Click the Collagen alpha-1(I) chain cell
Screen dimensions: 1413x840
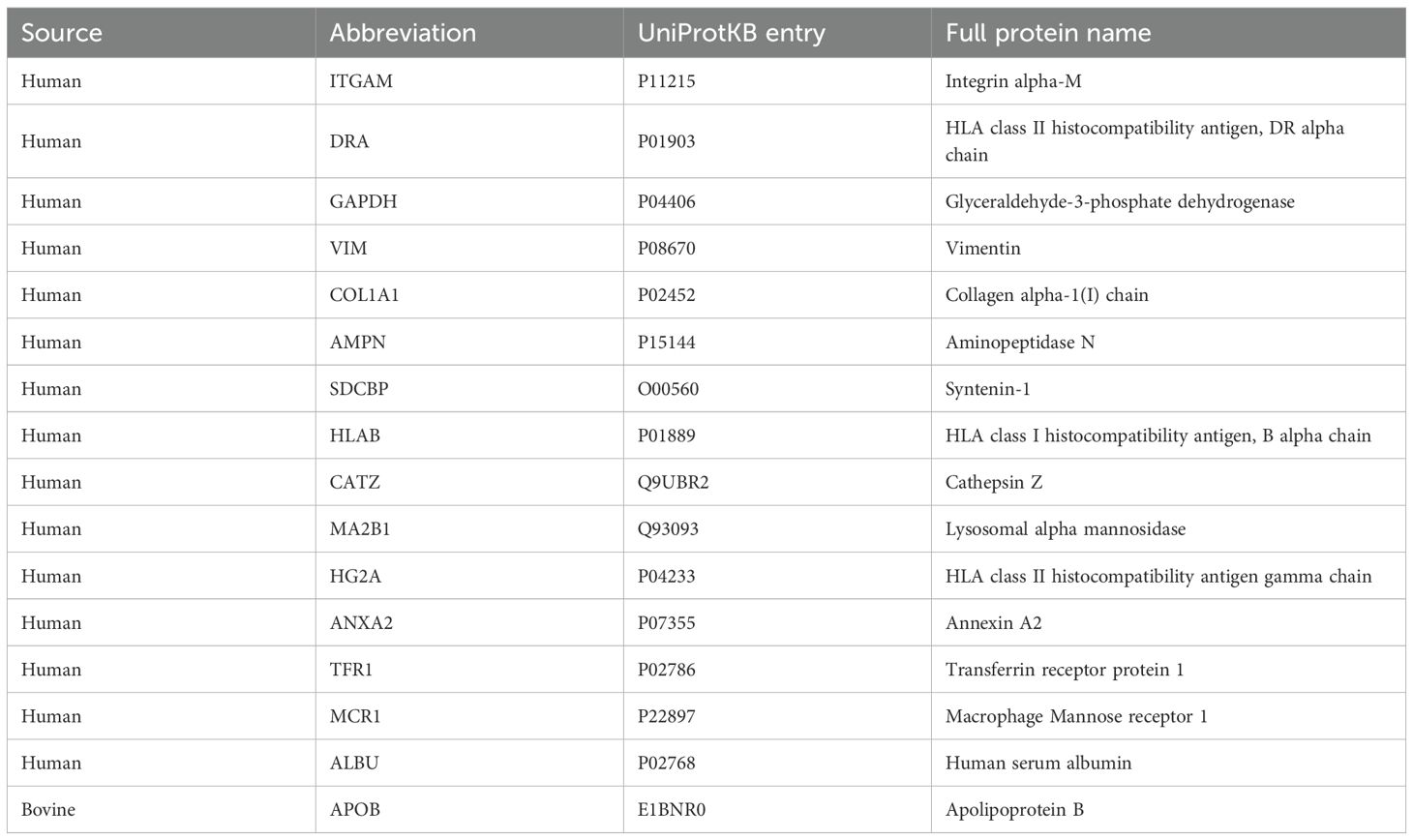click(1046, 295)
